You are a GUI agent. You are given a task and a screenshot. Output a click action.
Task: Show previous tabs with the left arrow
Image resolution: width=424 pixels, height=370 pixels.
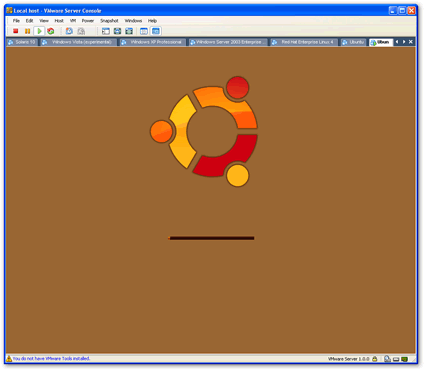(397, 42)
